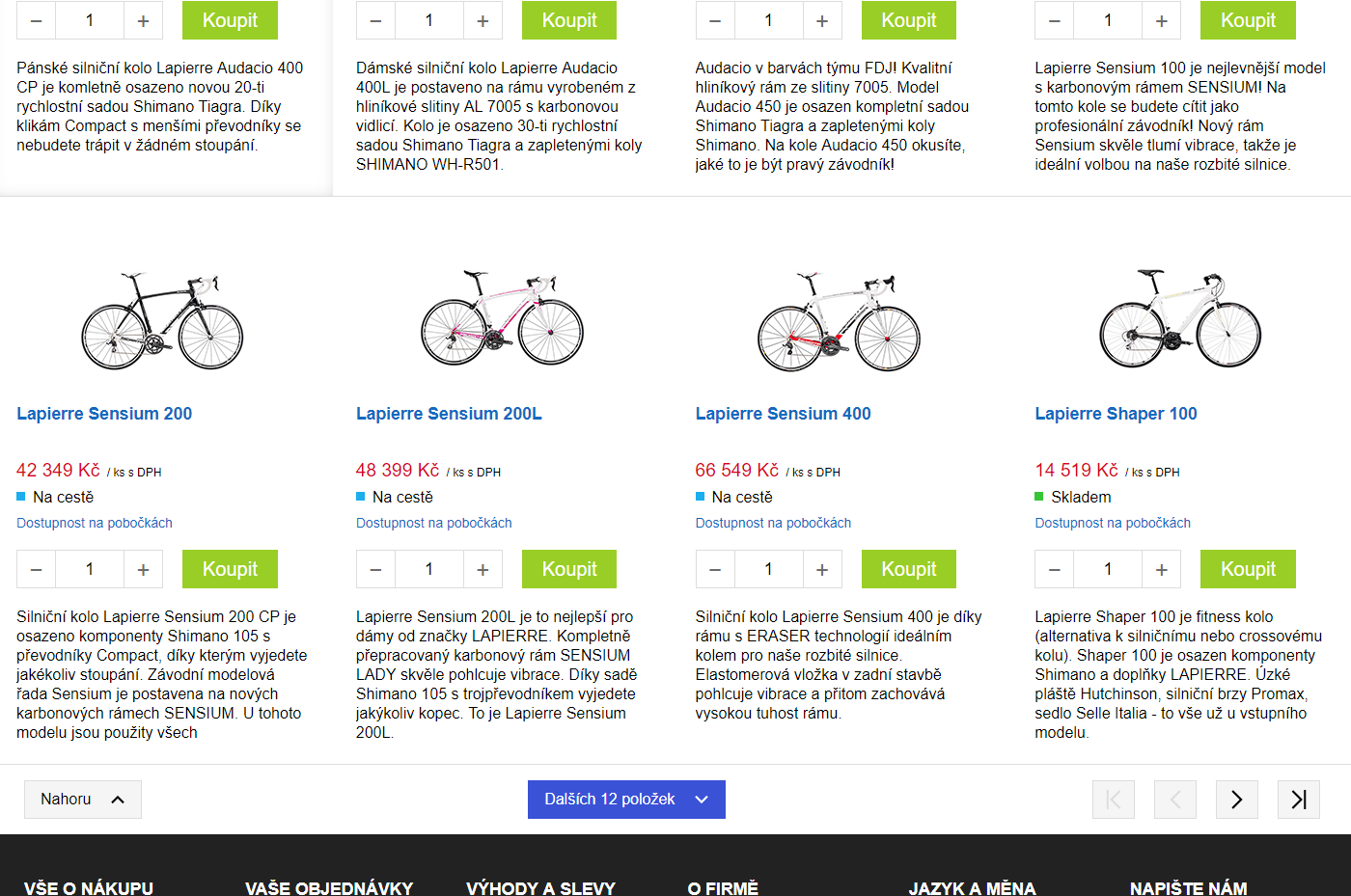Open the Lapierre Sensium 400 product title
This screenshot has width=1351, height=896.
(x=783, y=414)
